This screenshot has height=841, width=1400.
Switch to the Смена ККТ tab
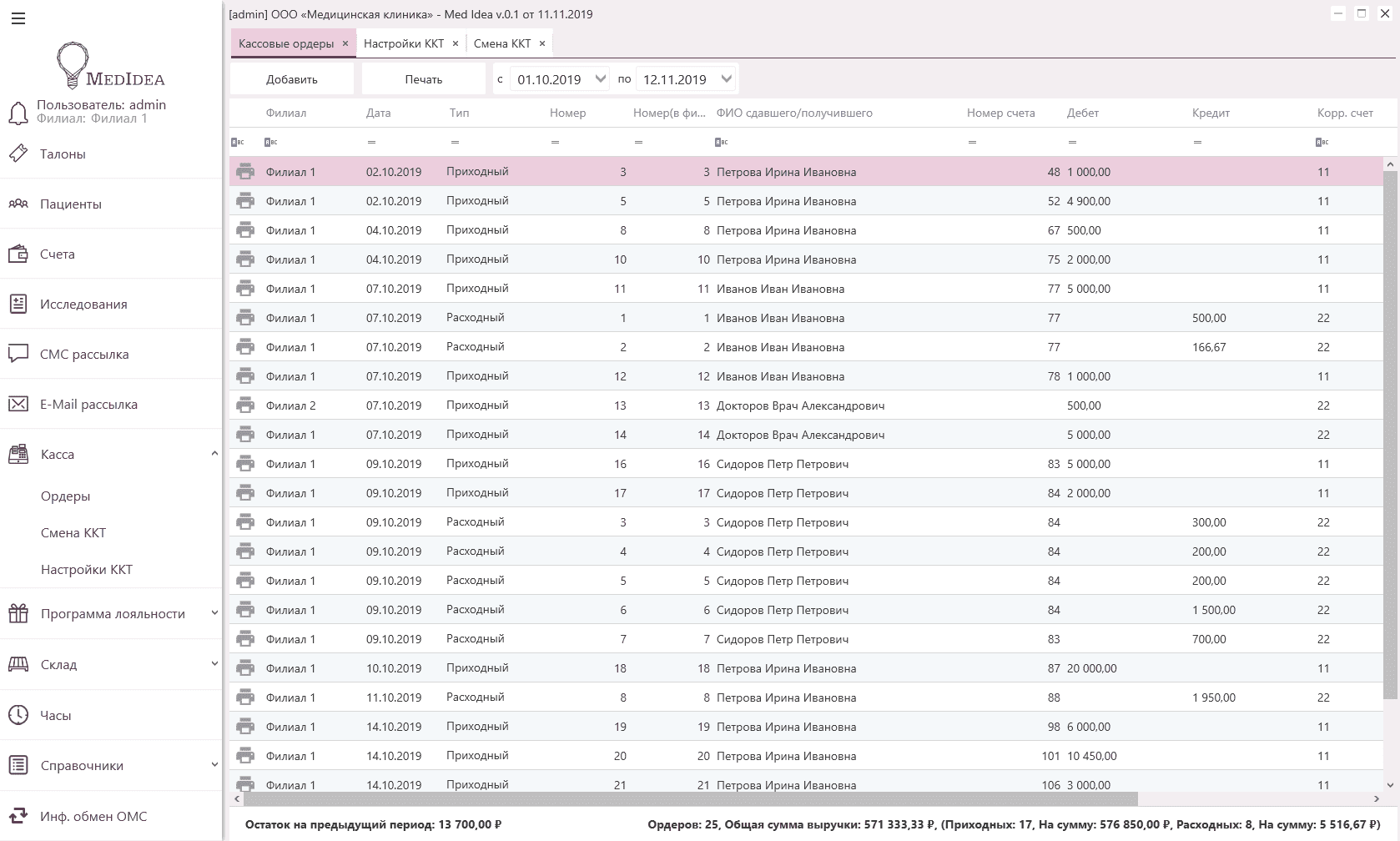click(501, 43)
